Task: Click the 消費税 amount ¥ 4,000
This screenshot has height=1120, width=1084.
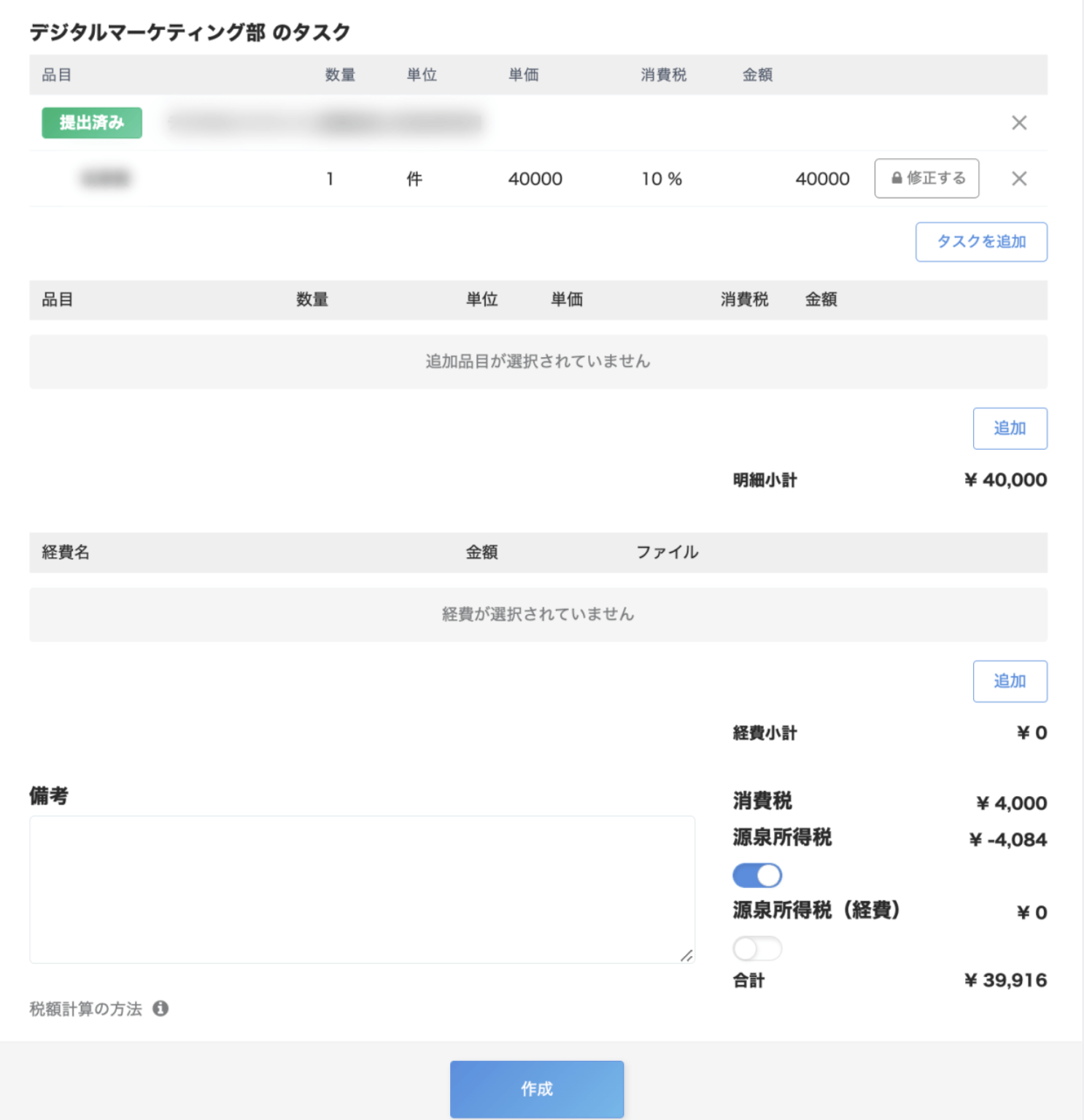Action: tap(1011, 803)
